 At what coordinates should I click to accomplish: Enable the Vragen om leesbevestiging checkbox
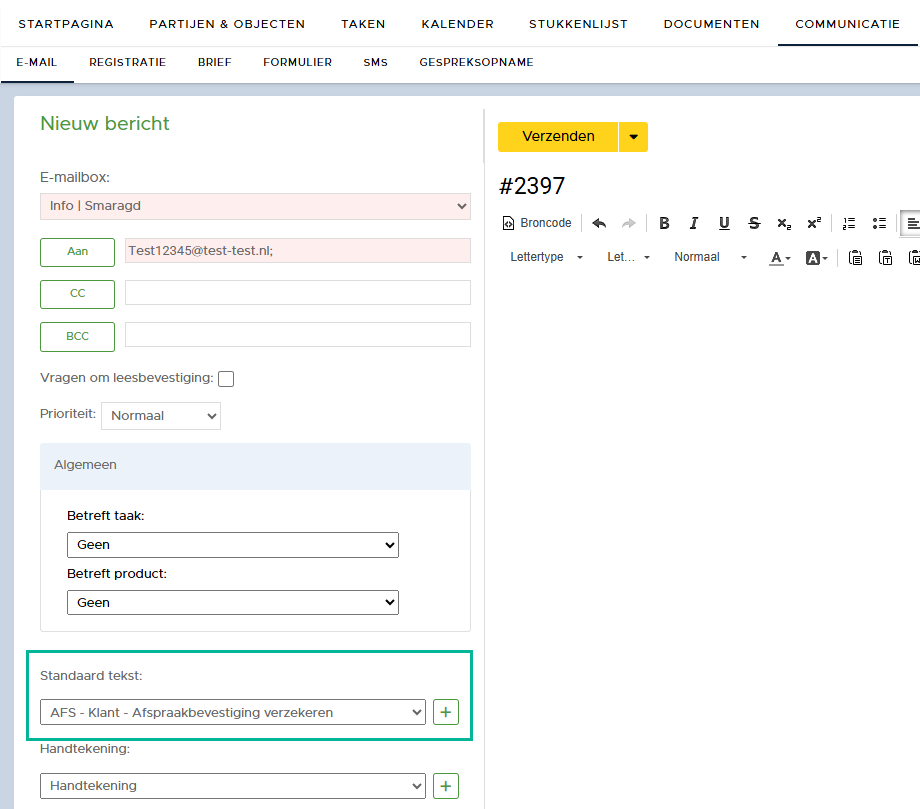click(226, 379)
